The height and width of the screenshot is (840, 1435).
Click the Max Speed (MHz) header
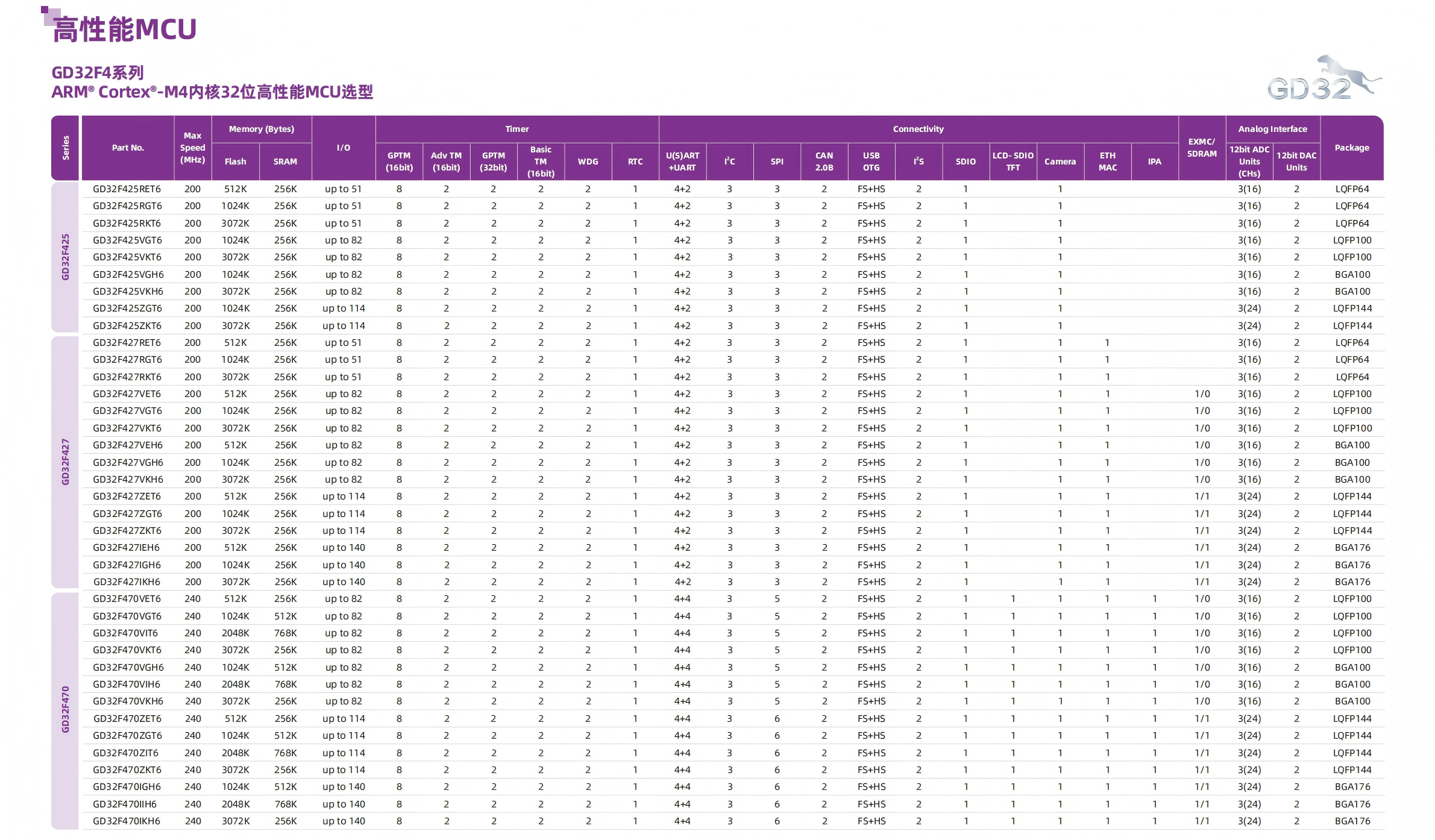coord(193,148)
